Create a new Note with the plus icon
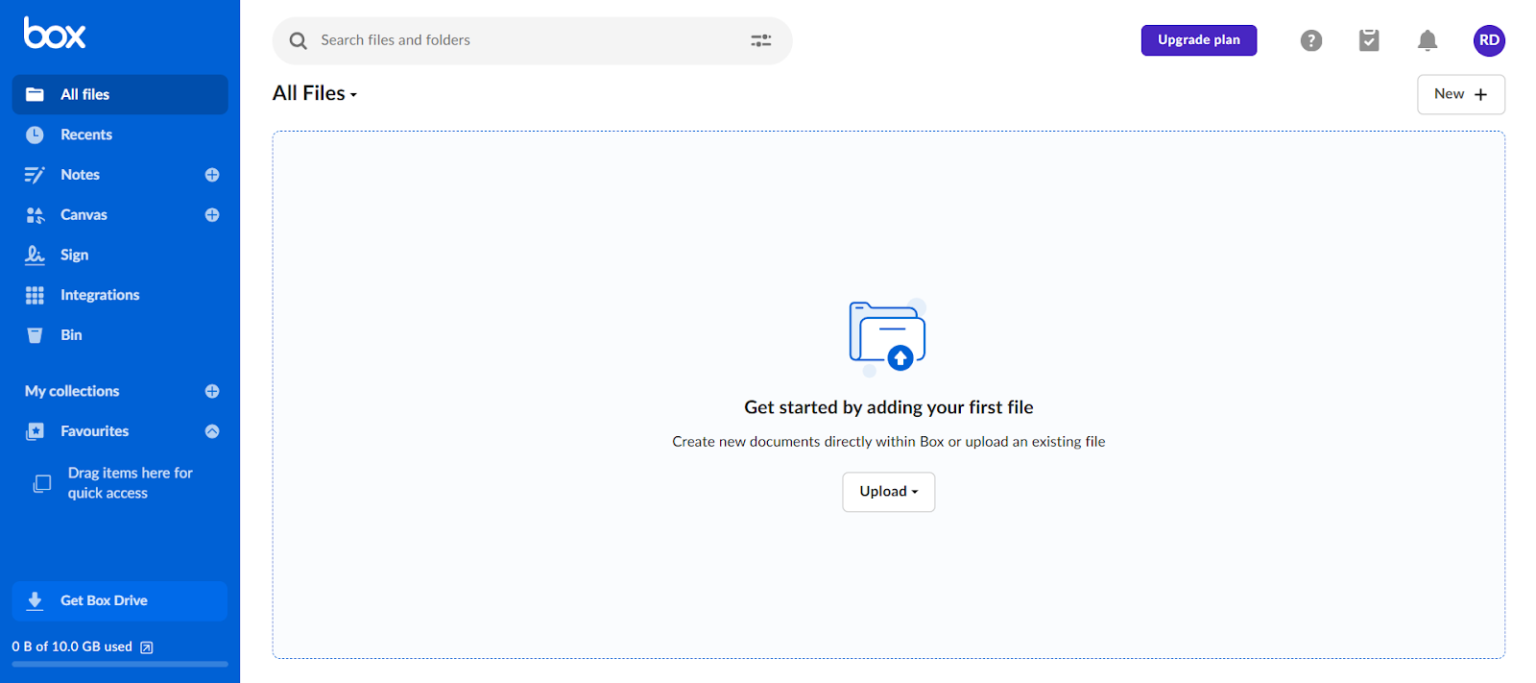The width and height of the screenshot is (1536, 683). point(212,174)
